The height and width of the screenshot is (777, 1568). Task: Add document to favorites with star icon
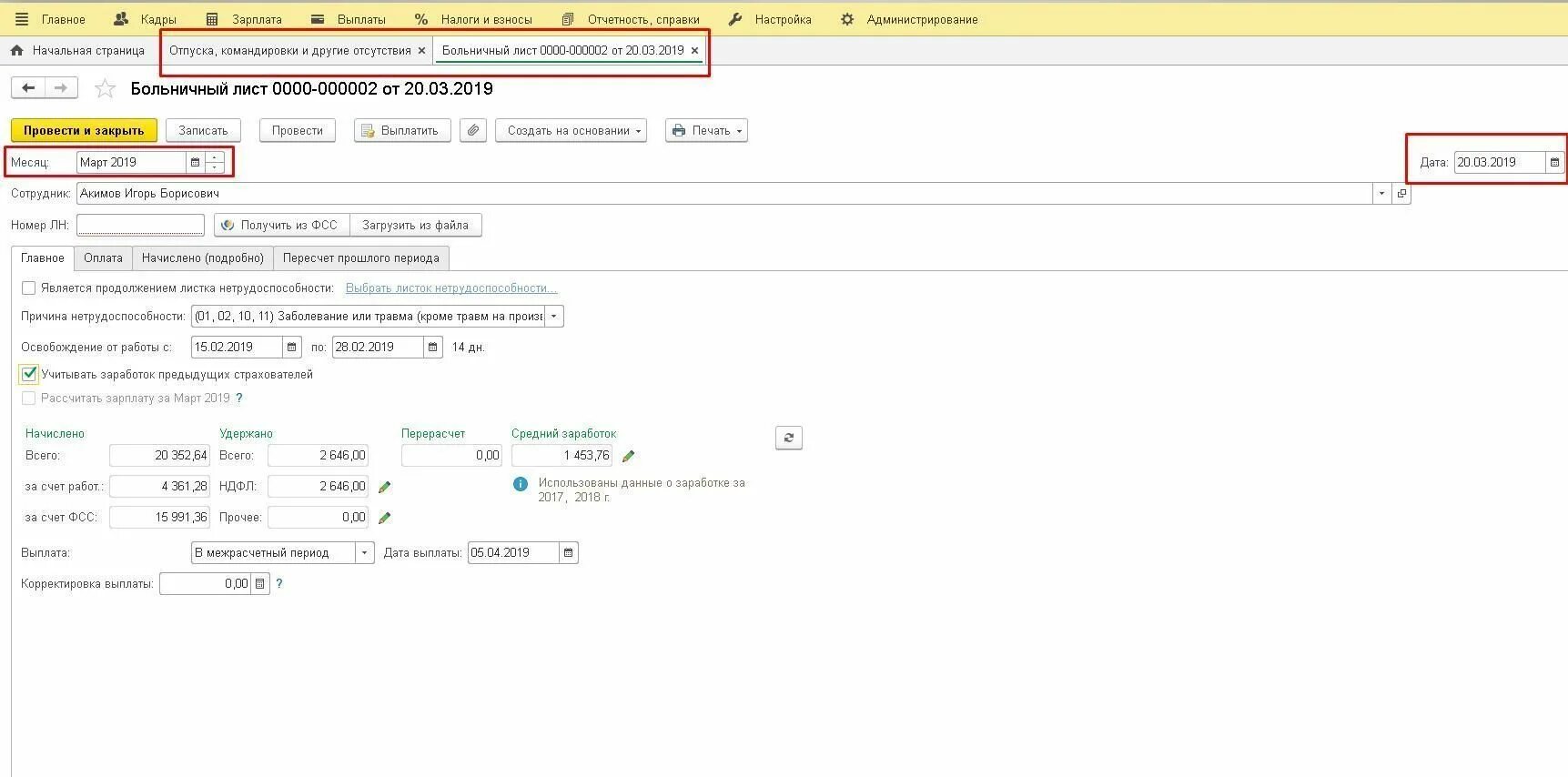click(106, 89)
